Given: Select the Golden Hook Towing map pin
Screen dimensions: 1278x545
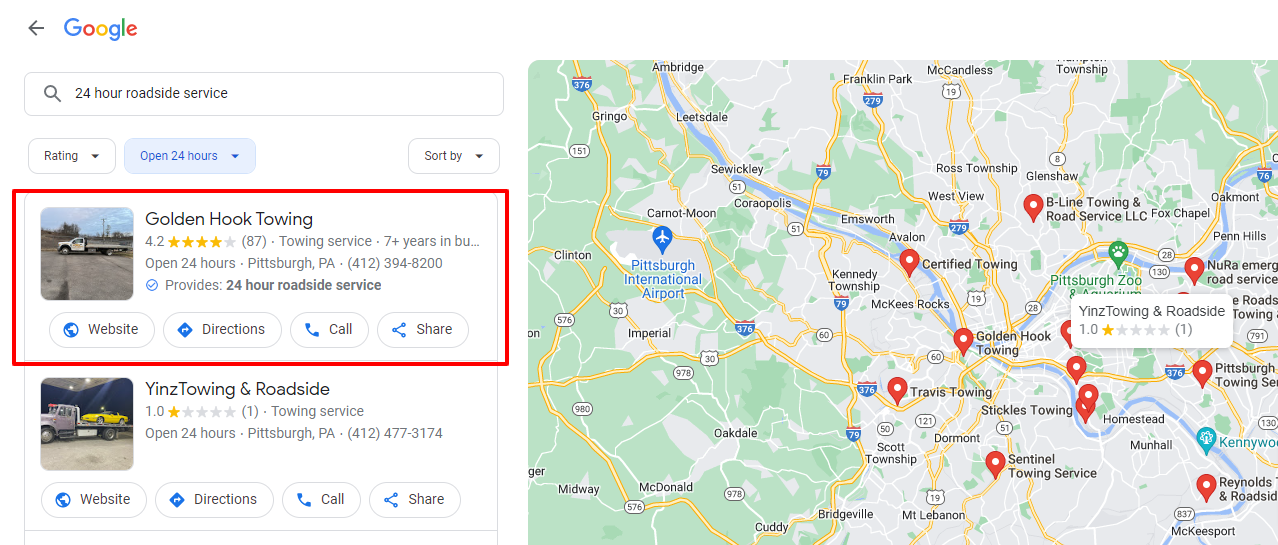Looking at the screenshot, I should tap(963, 340).
